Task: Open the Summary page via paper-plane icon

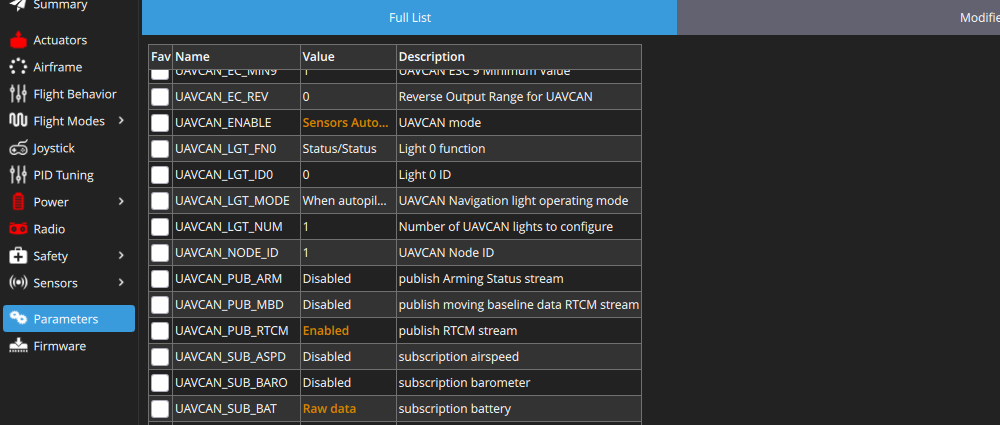Action: tap(18, 5)
